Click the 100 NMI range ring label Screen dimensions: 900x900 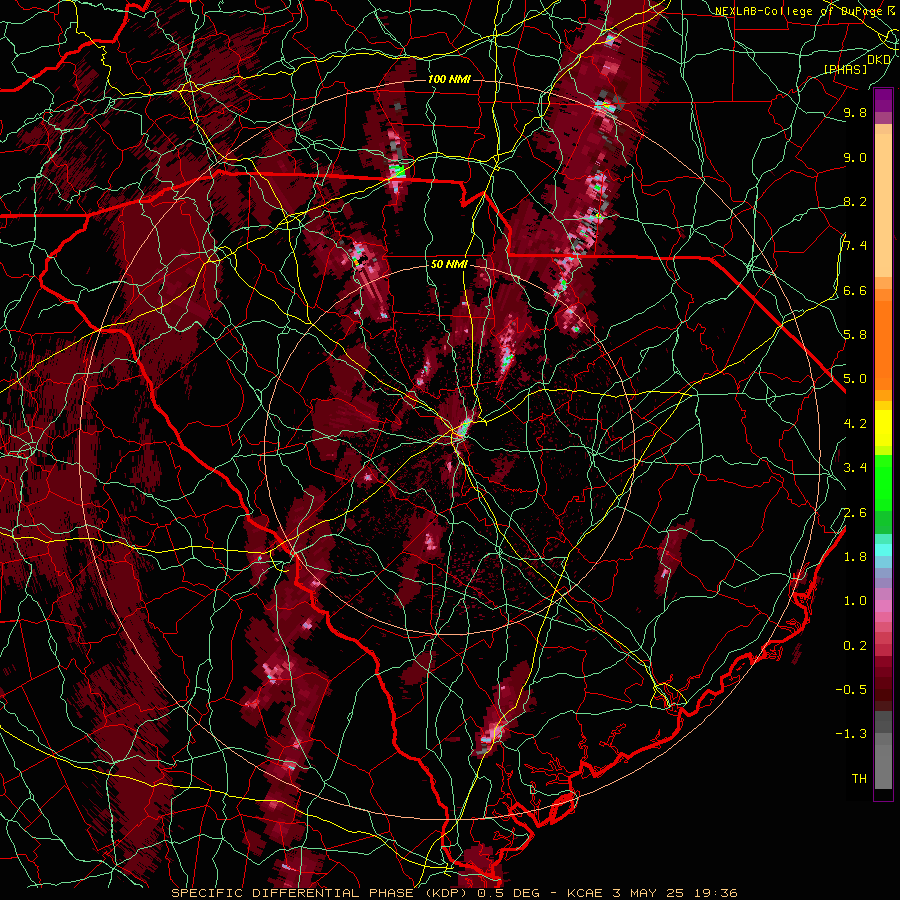tap(449, 79)
